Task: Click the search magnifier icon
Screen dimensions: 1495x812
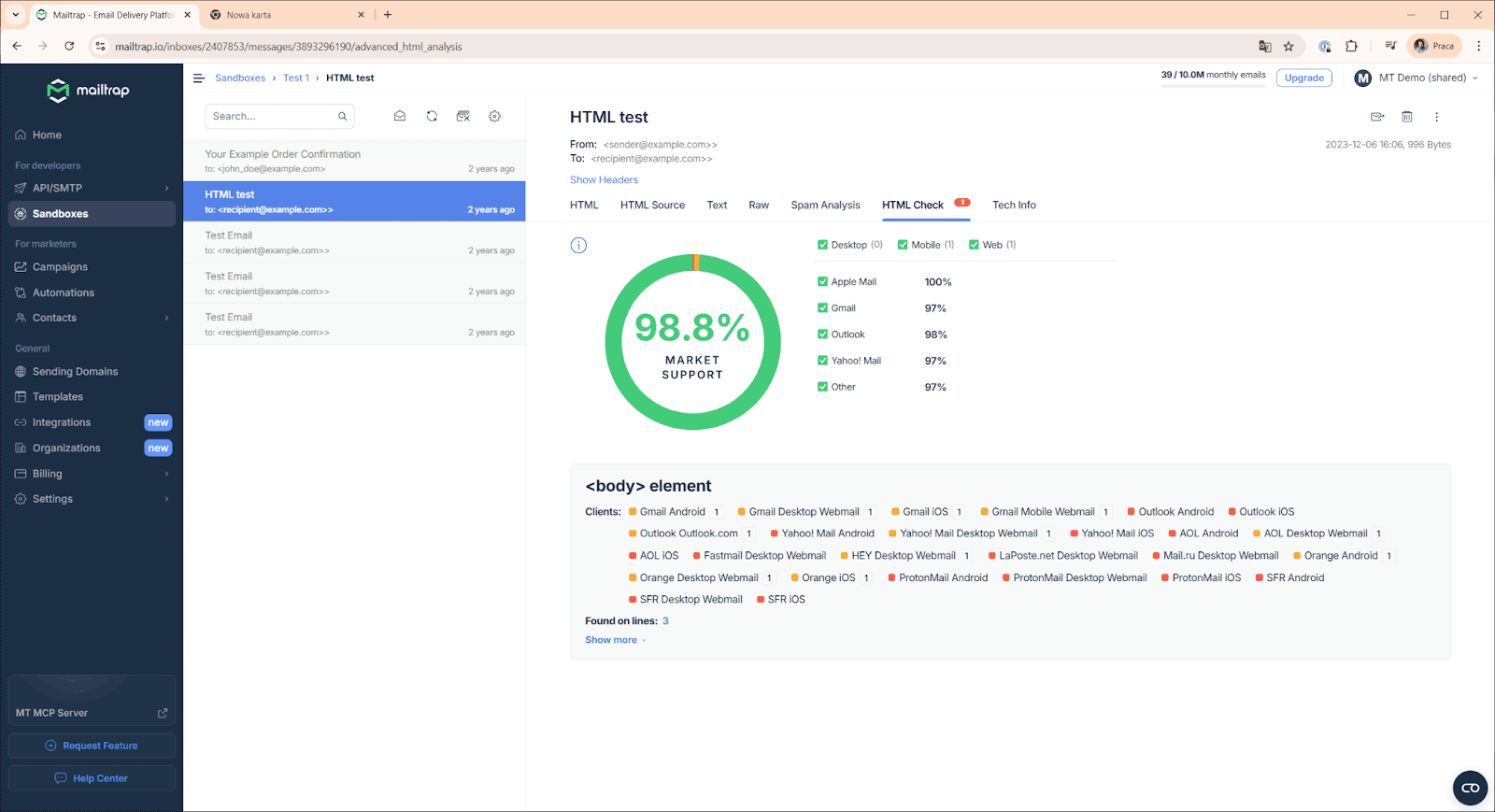Action: [343, 116]
